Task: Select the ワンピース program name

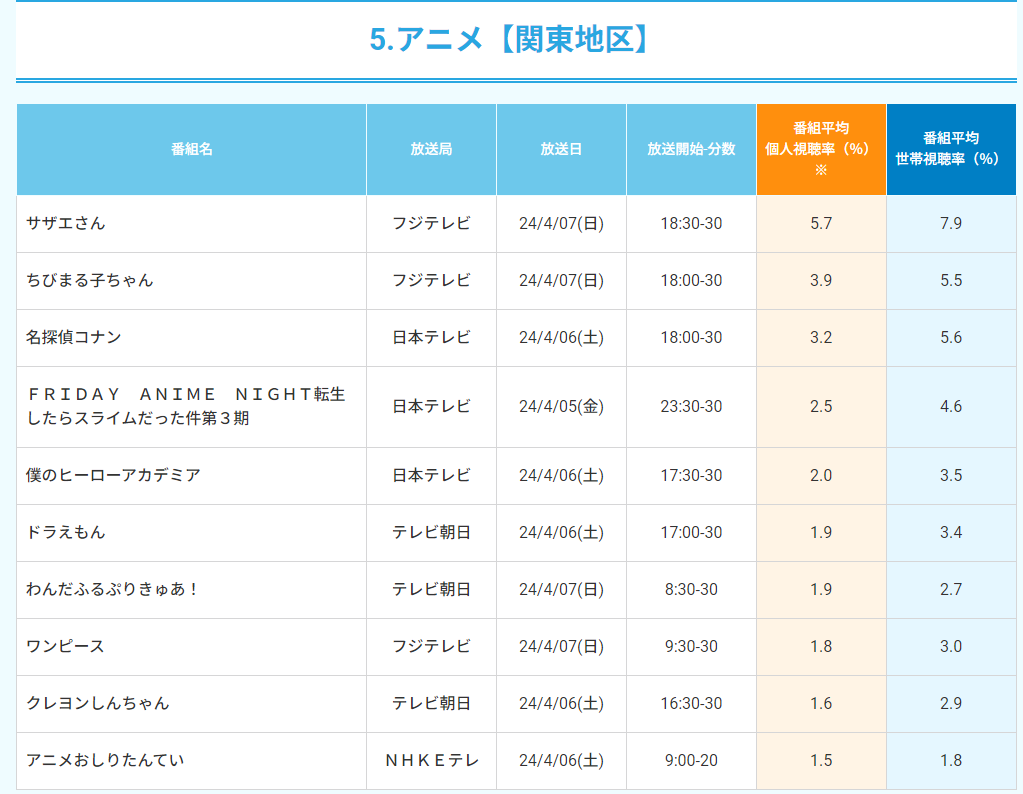Action: 66,646
